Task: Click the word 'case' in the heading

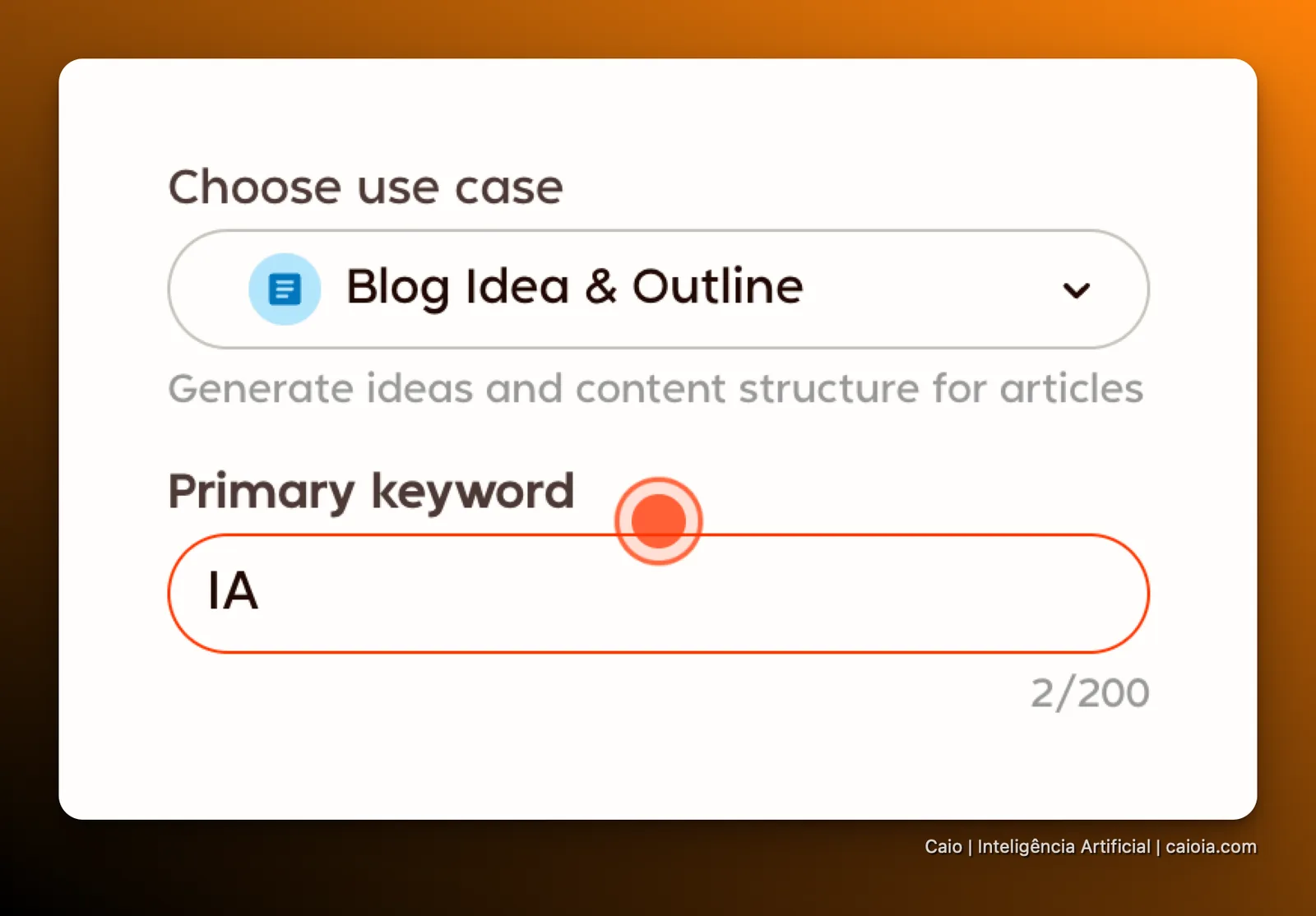Action: pos(509,189)
